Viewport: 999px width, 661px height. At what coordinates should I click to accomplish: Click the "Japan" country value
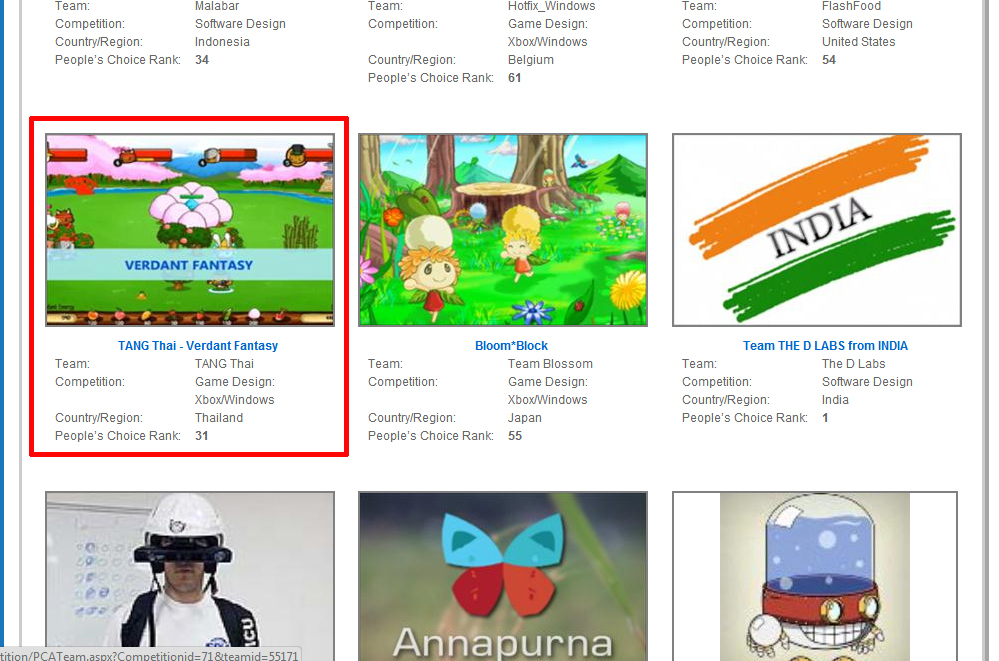(x=525, y=418)
